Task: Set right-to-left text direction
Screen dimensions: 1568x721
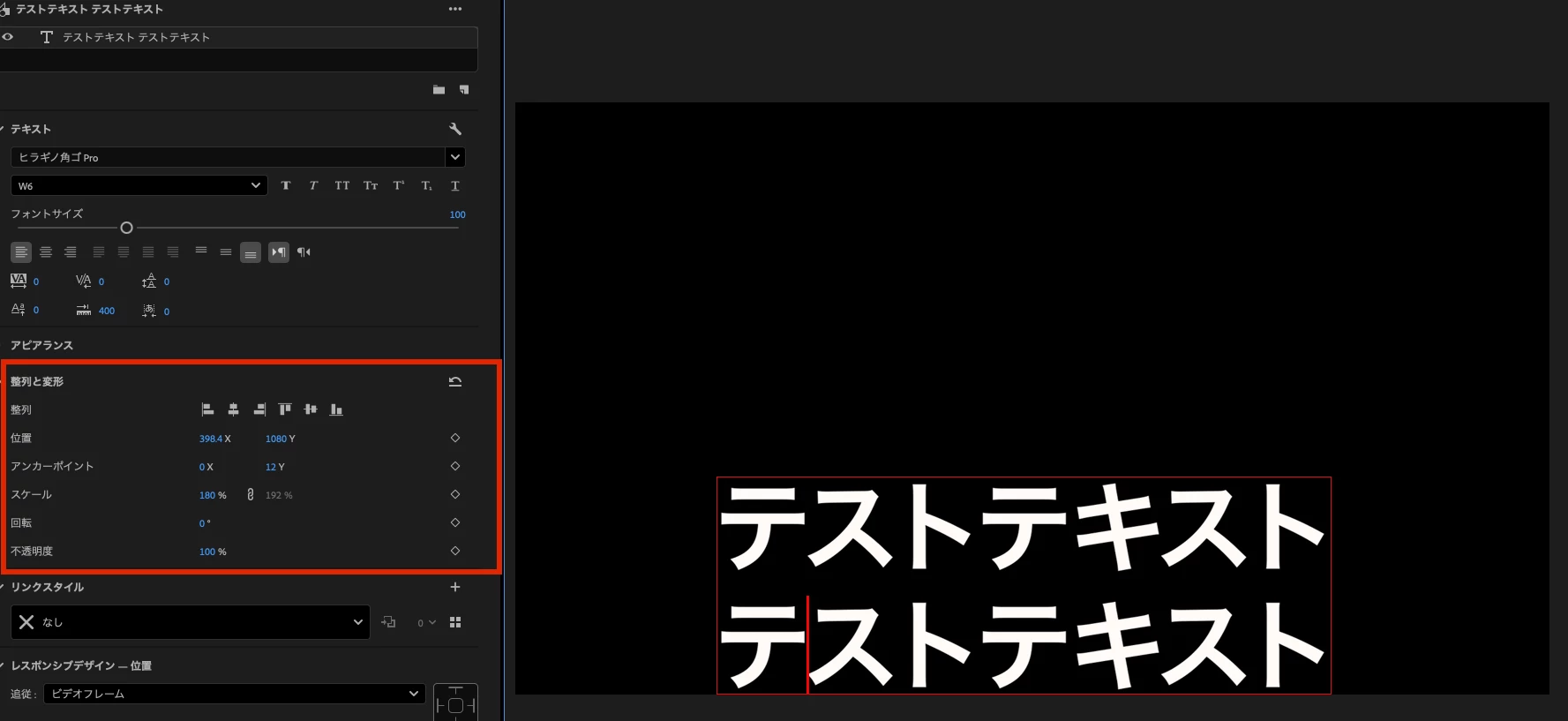Action: pyautogui.click(x=304, y=252)
